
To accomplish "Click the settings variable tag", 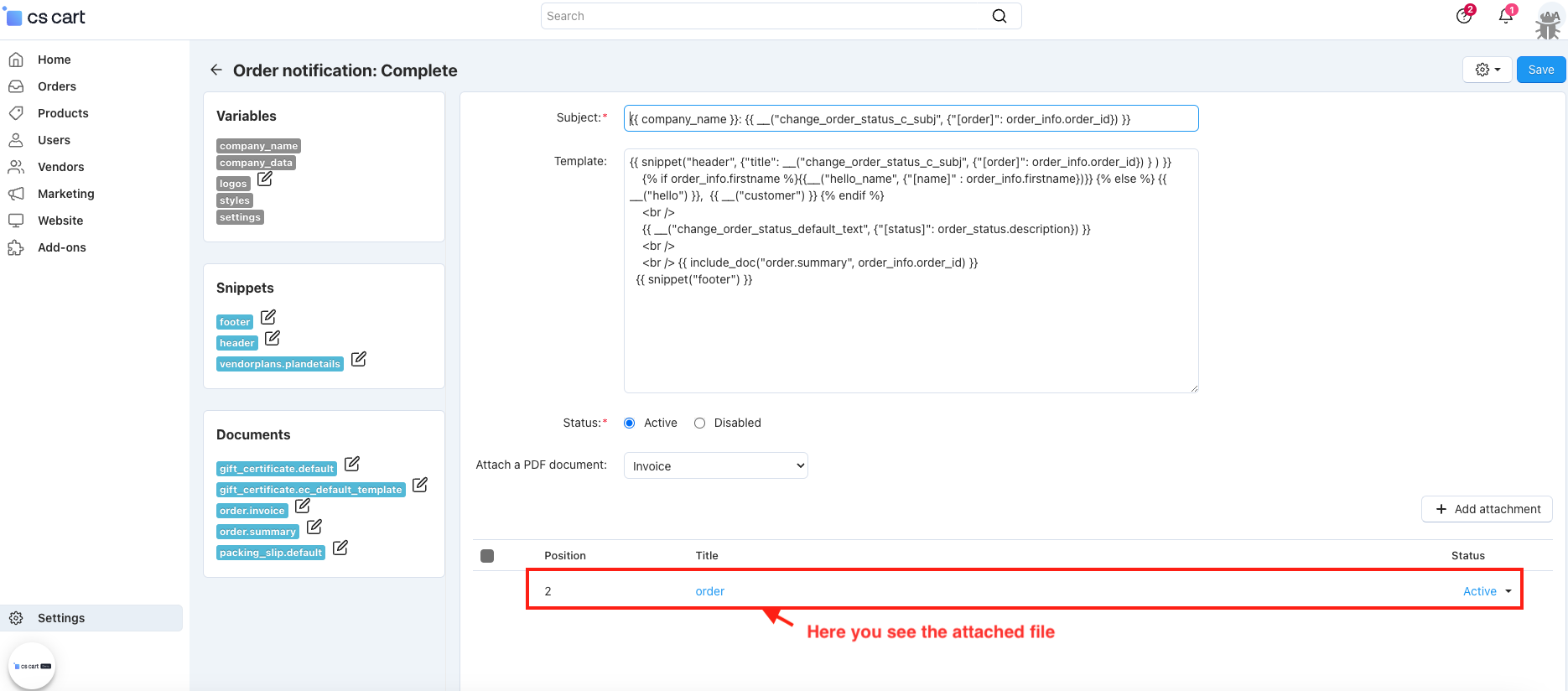I will pyautogui.click(x=240, y=217).
